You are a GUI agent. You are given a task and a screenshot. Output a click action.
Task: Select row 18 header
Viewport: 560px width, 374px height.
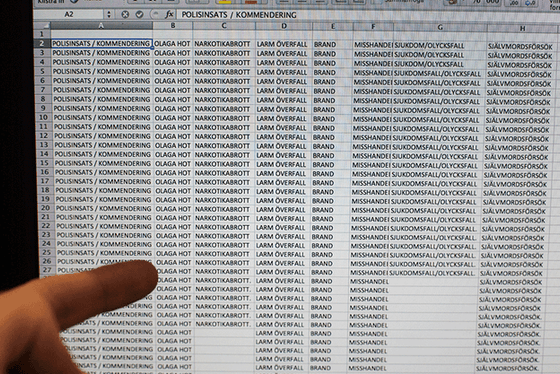45,190
